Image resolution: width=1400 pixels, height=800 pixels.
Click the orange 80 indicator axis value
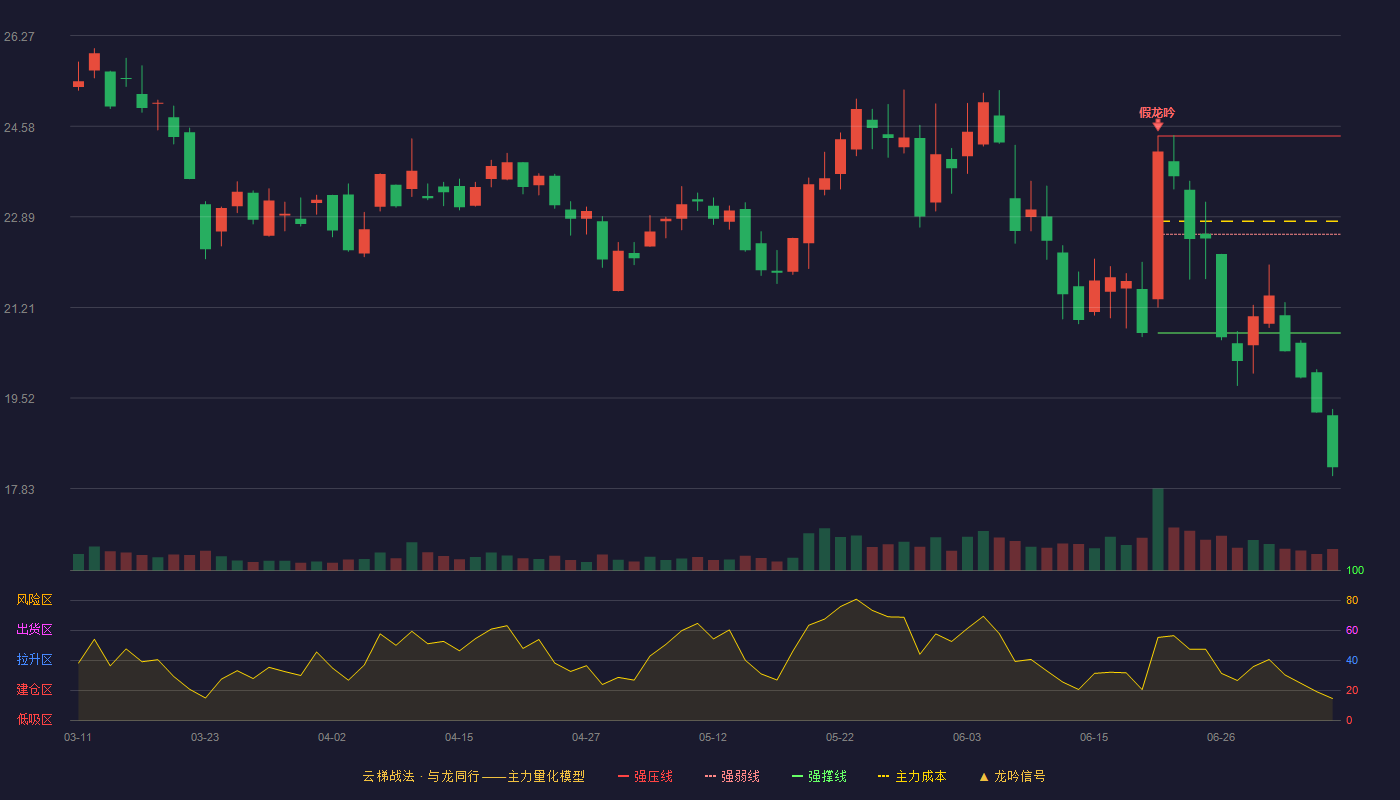[1352, 601]
